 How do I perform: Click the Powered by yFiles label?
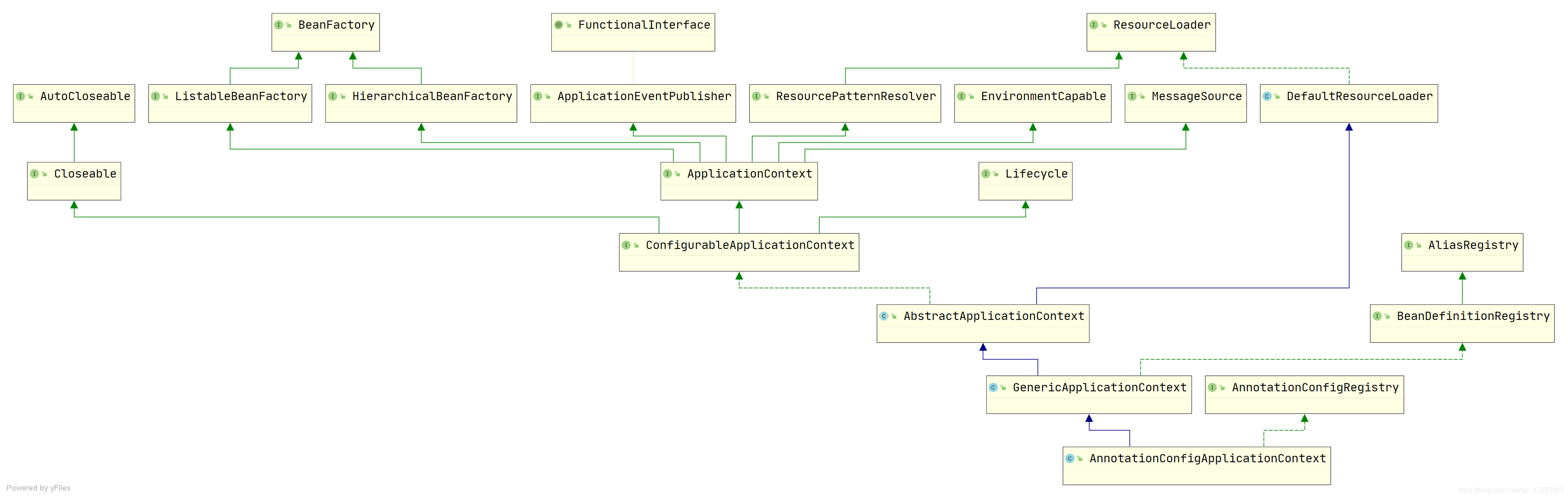38,488
